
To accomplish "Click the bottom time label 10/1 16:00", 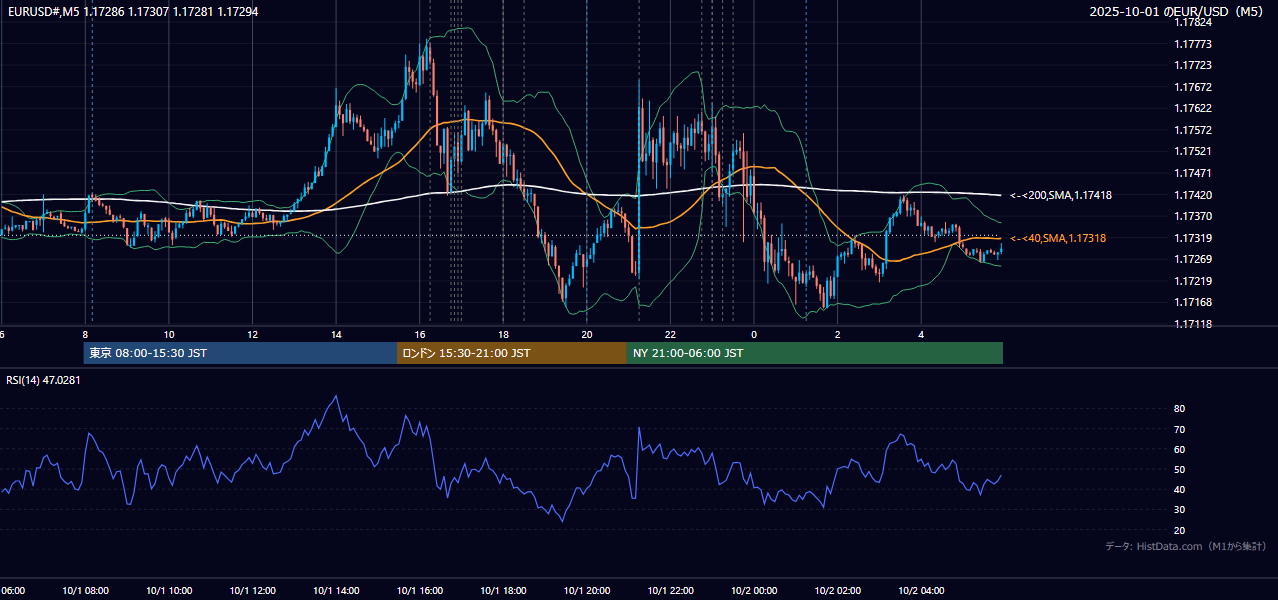I will coord(420,591).
